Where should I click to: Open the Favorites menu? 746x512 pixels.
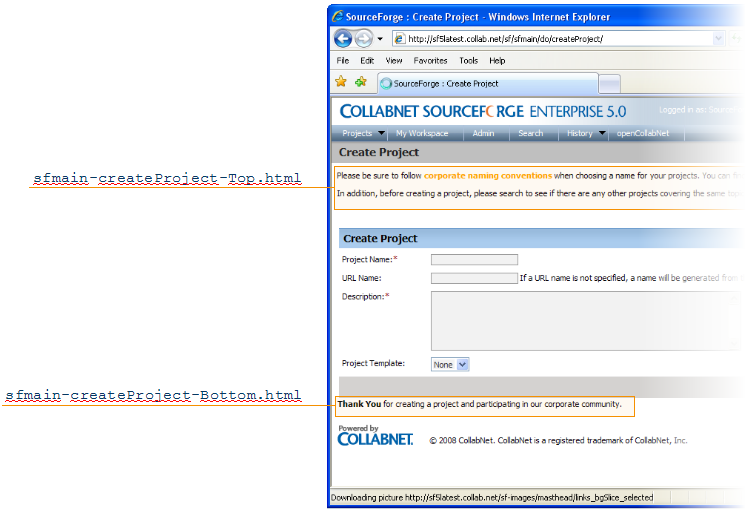pos(430,60)
